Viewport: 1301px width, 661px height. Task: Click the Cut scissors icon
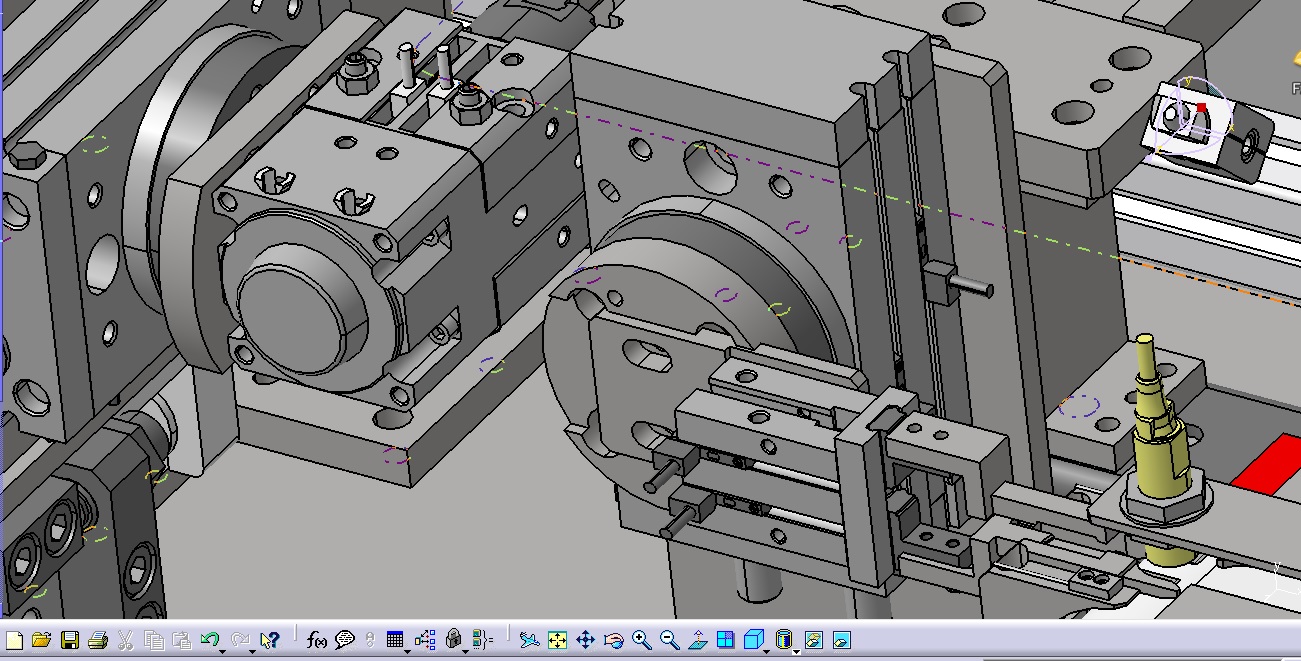pos(126,640)
